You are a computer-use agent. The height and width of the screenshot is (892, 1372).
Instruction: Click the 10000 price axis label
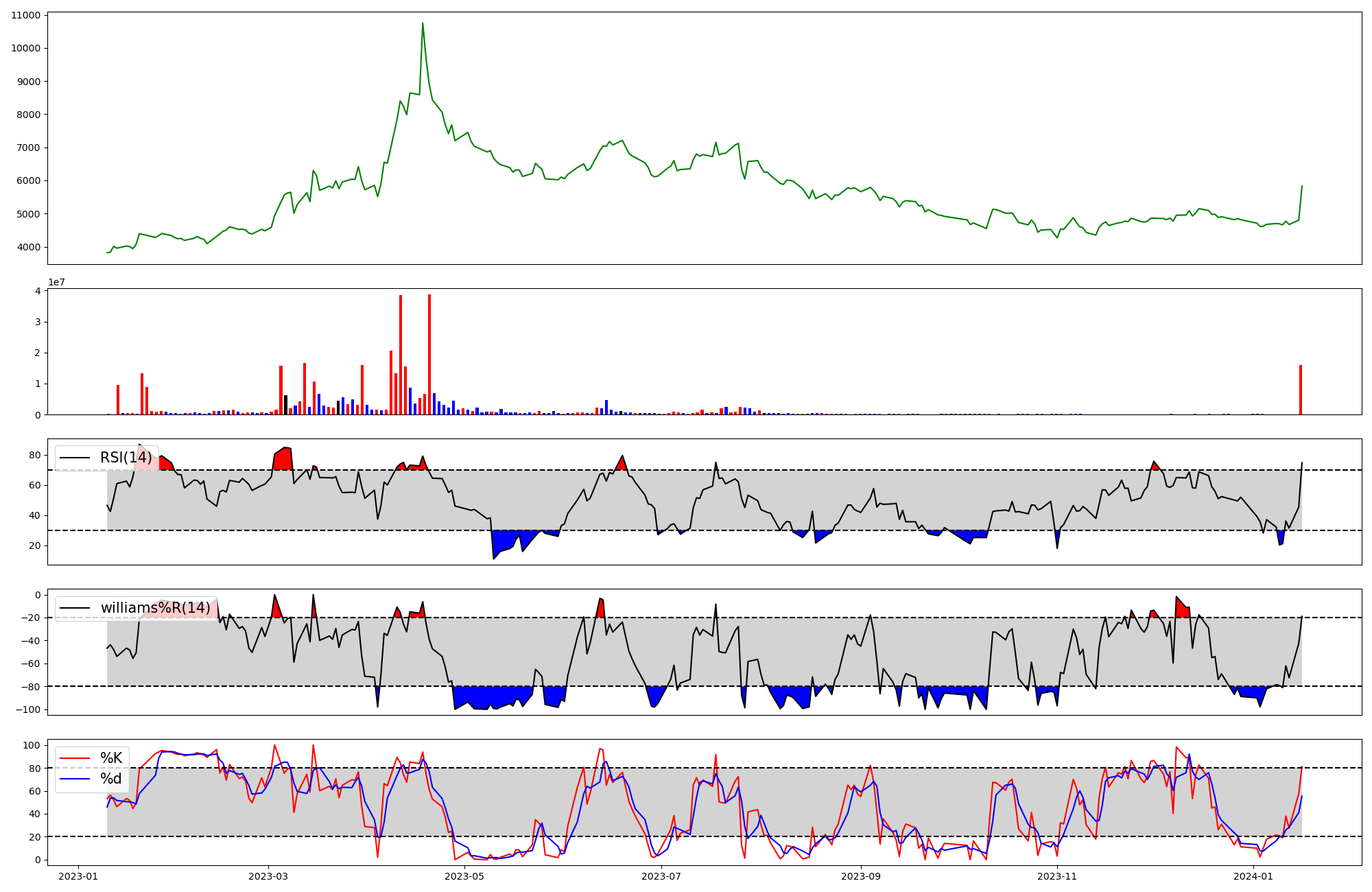coord(25,48)
